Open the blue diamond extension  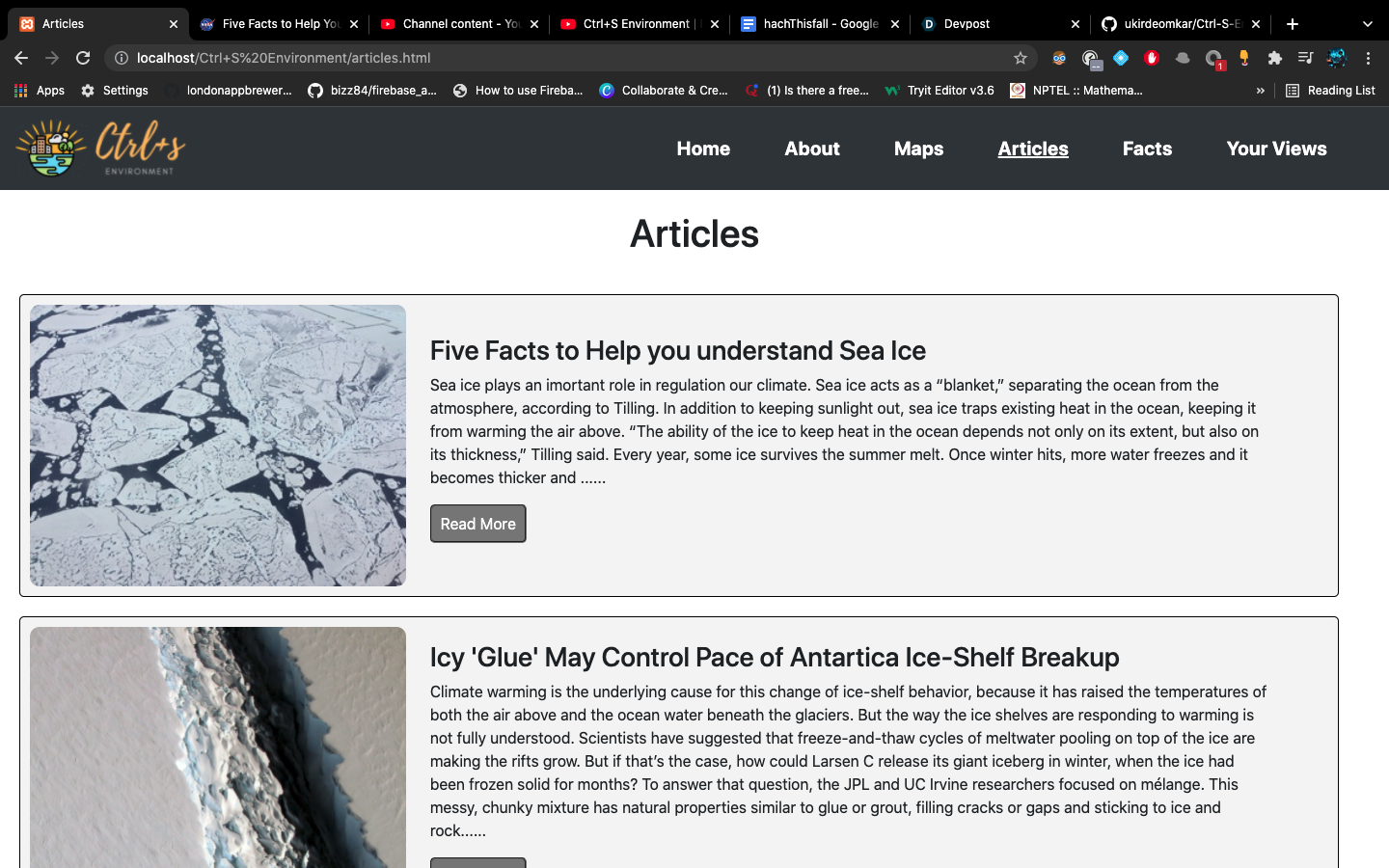pyautogui.click(x=1121, y=58)
